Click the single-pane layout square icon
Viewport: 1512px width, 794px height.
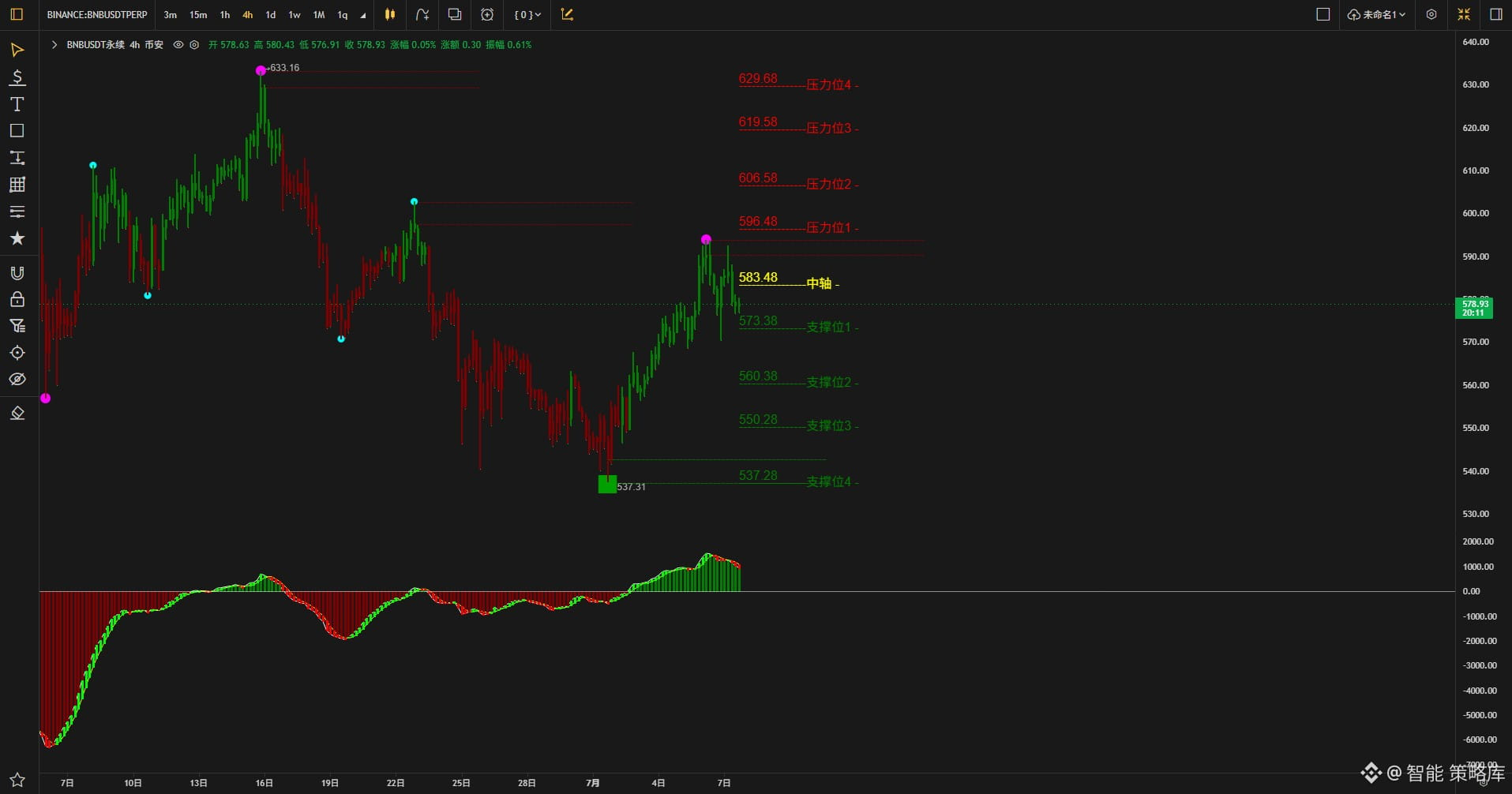(x=1323, y=14)
